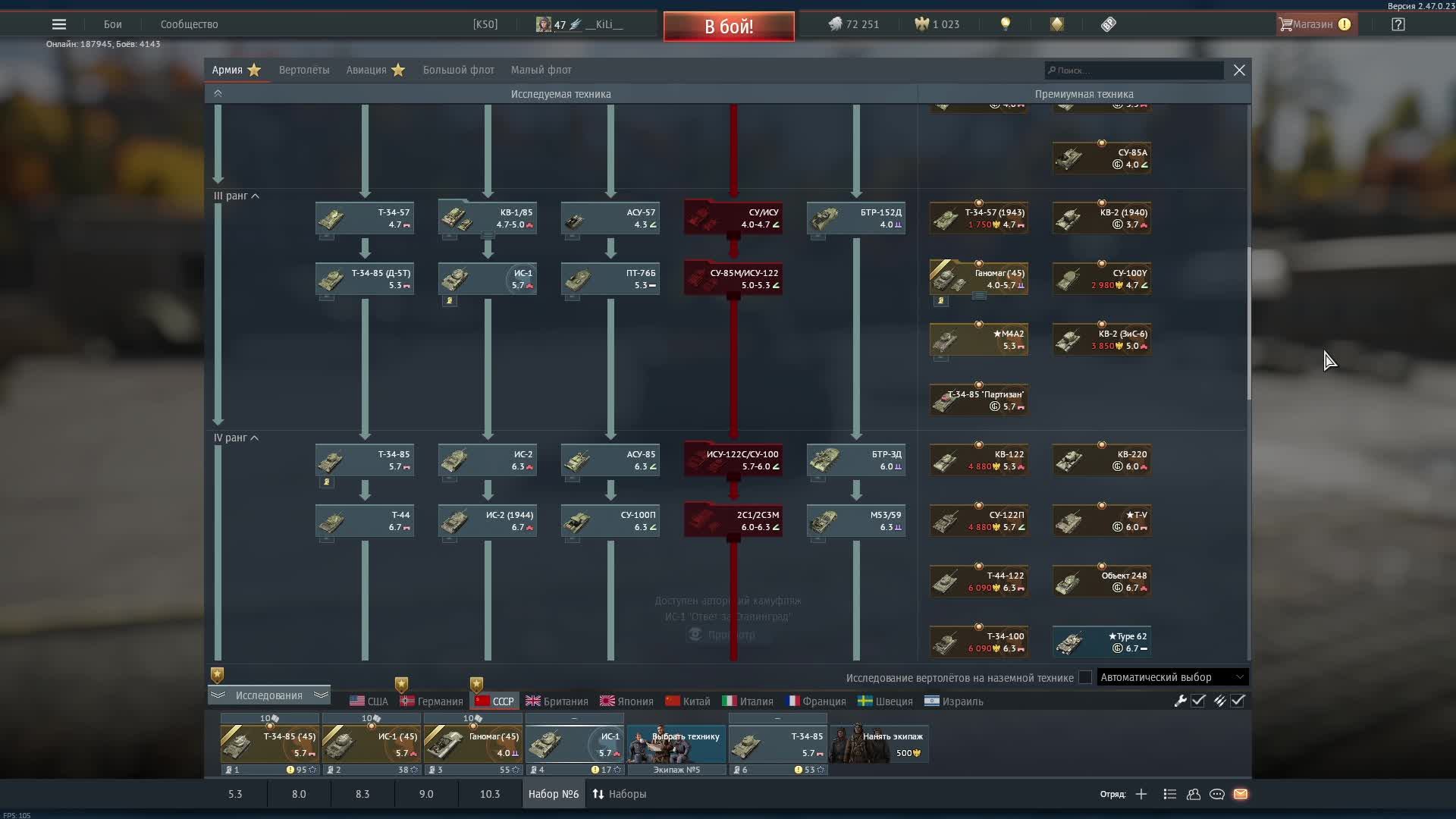The image size is (1456, 819).
Task: Add a squad member with plus icon
Action: 1141,794
